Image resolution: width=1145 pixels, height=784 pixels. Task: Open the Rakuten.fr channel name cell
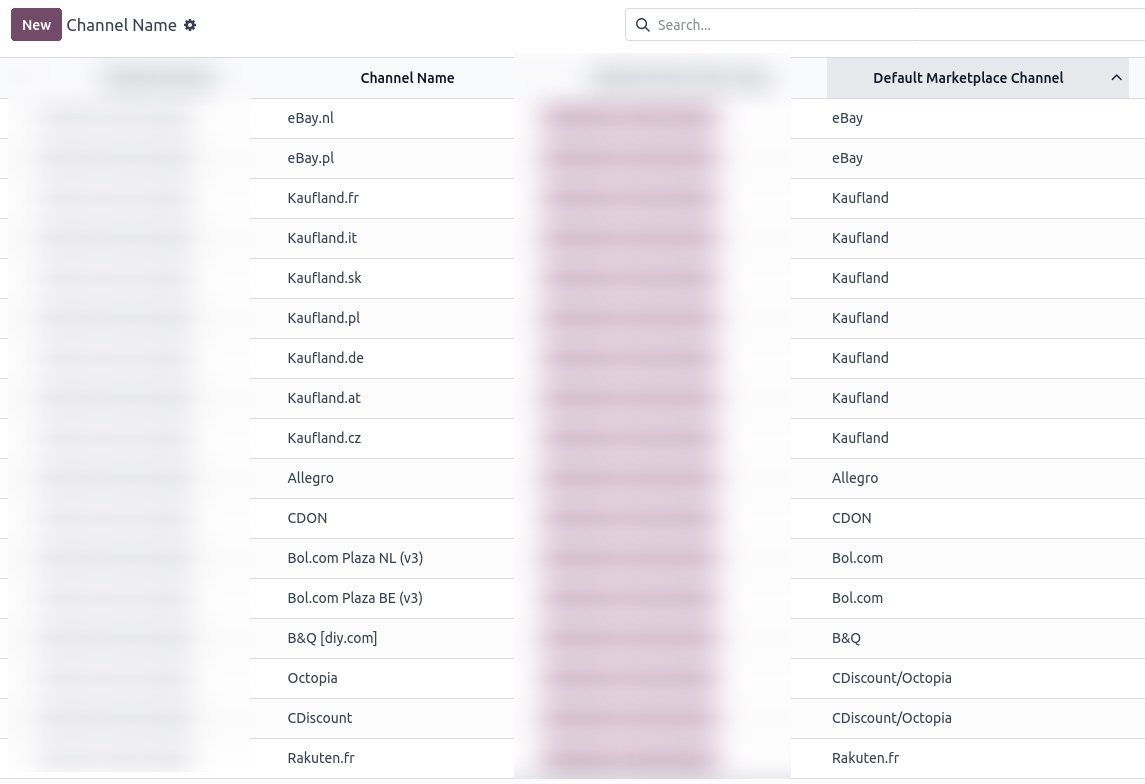pos(321,758)
